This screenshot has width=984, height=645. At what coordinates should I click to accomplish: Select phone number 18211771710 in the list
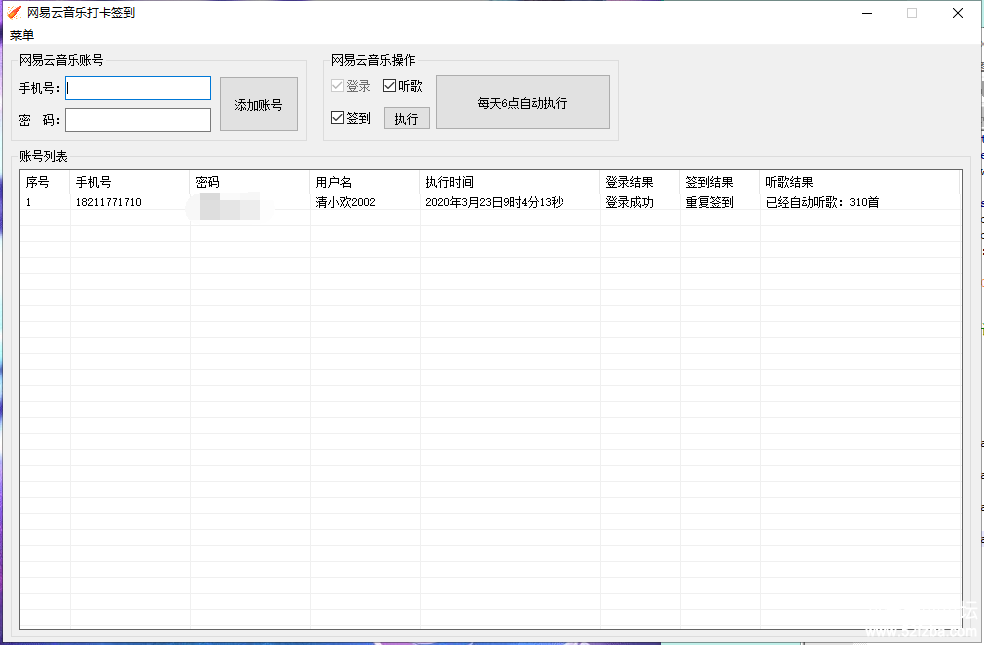coord(109,202)
